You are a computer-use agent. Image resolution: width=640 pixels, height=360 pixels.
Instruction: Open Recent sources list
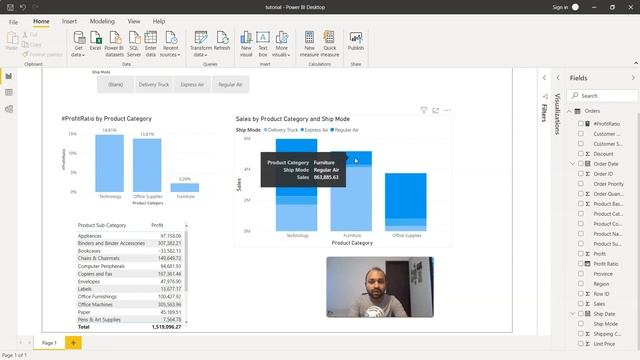click(170, 44)
